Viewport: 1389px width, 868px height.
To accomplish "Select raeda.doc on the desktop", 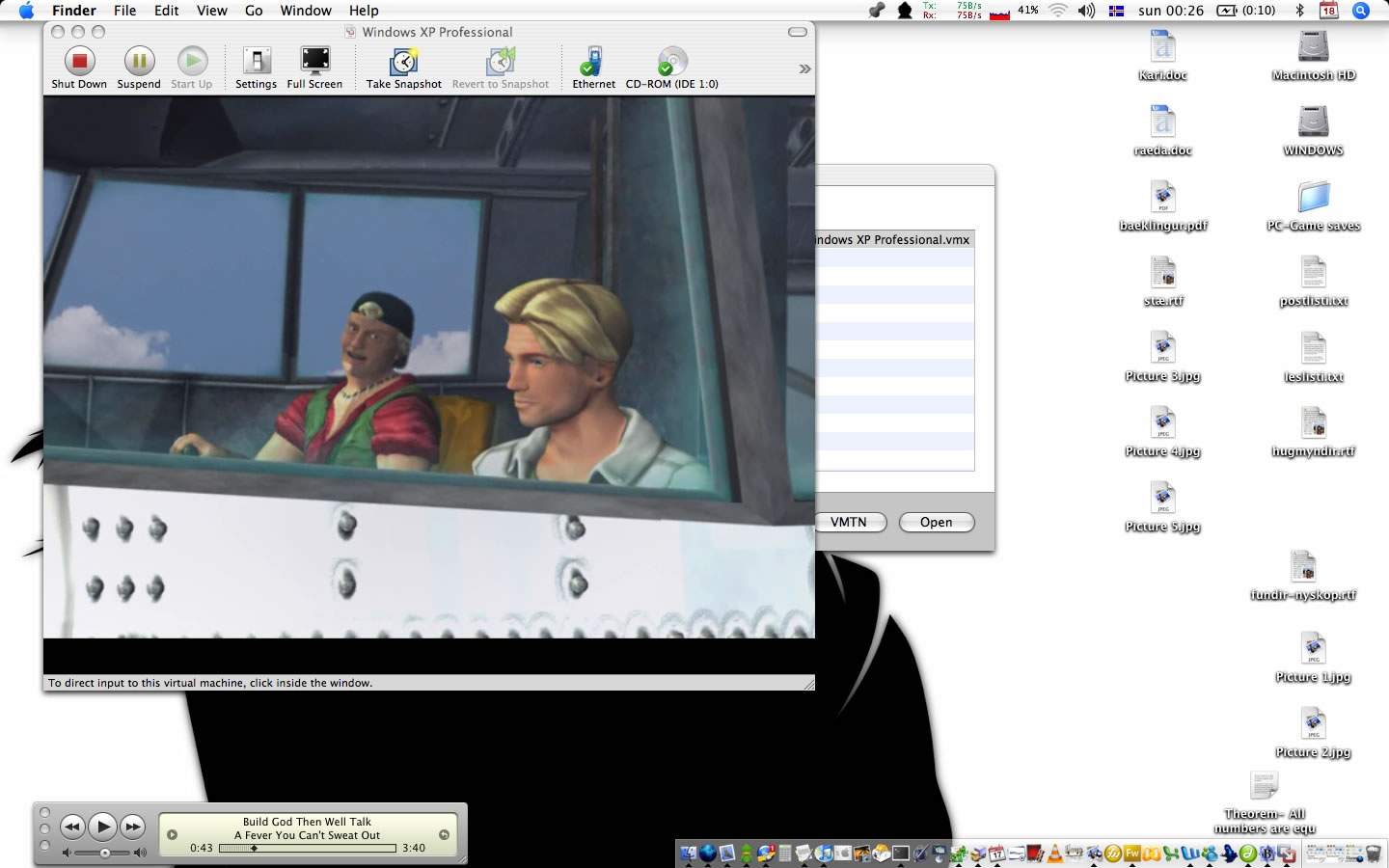I will tap(1163, 131).
